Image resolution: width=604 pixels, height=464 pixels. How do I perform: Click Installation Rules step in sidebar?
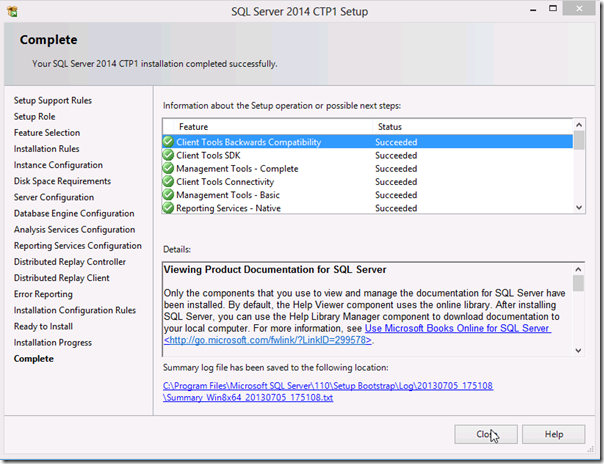click(x=47, y=149)
